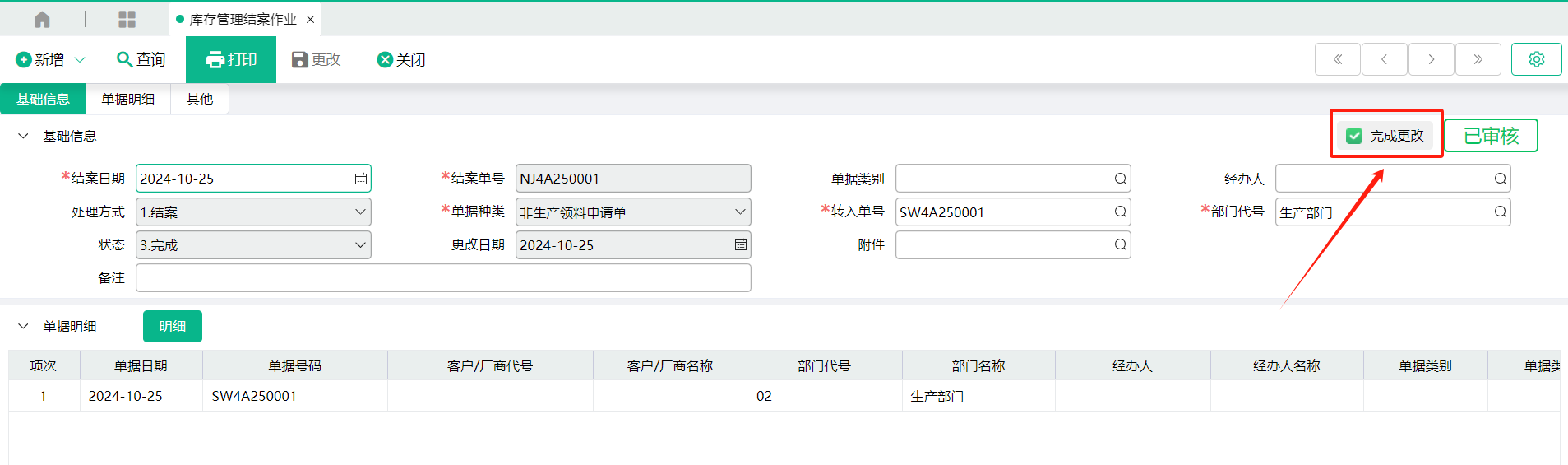Navigate to the next record

[1431, 59]
